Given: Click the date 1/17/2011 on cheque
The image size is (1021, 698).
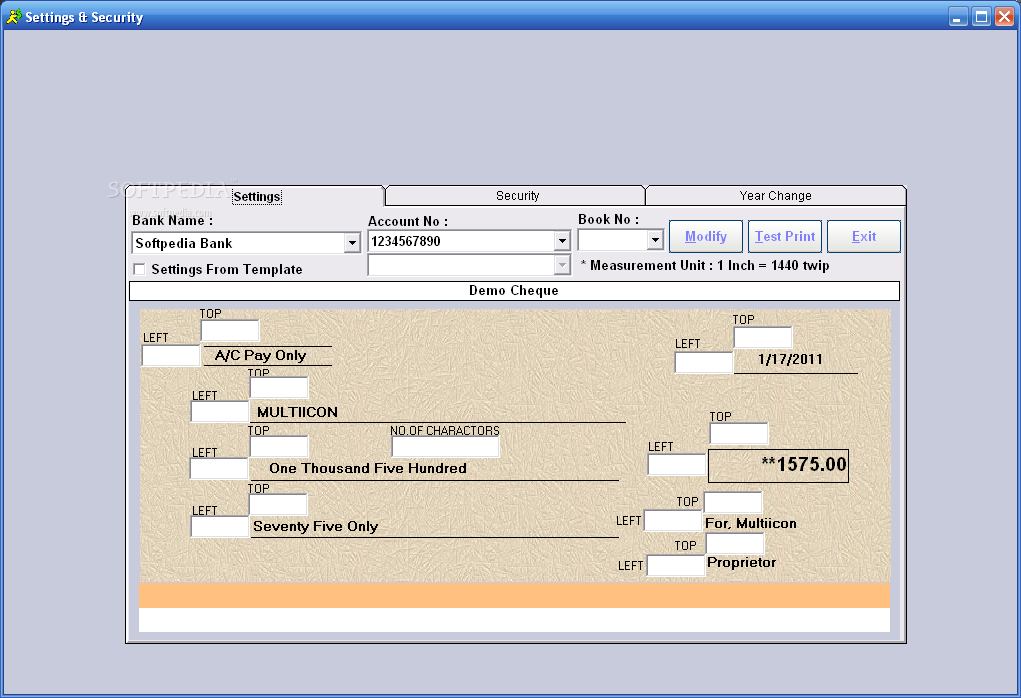Looking at the screenshot, I should 790,359.
